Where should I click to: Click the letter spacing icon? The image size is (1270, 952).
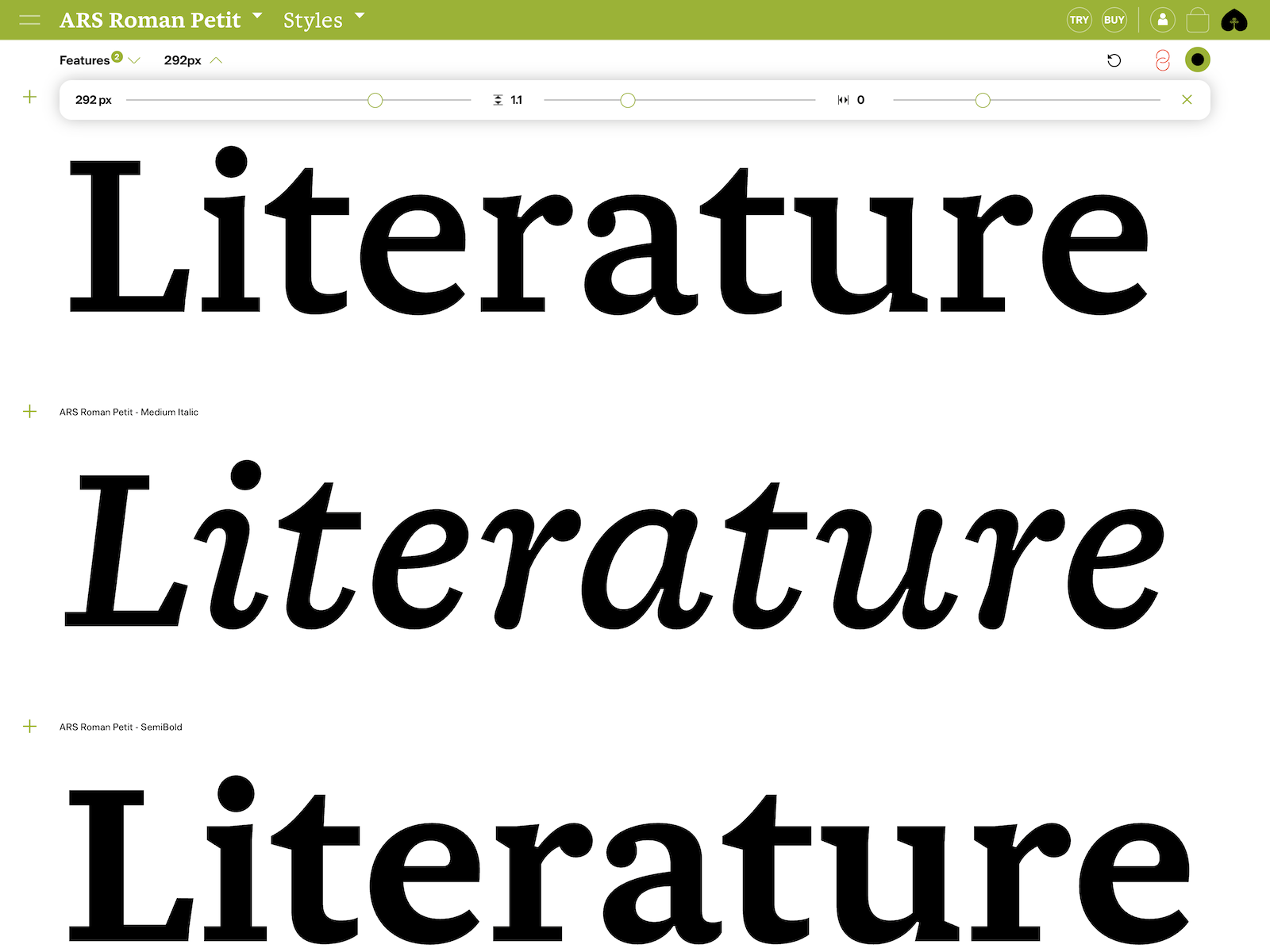pyautogui.click(x=843, y=100)
